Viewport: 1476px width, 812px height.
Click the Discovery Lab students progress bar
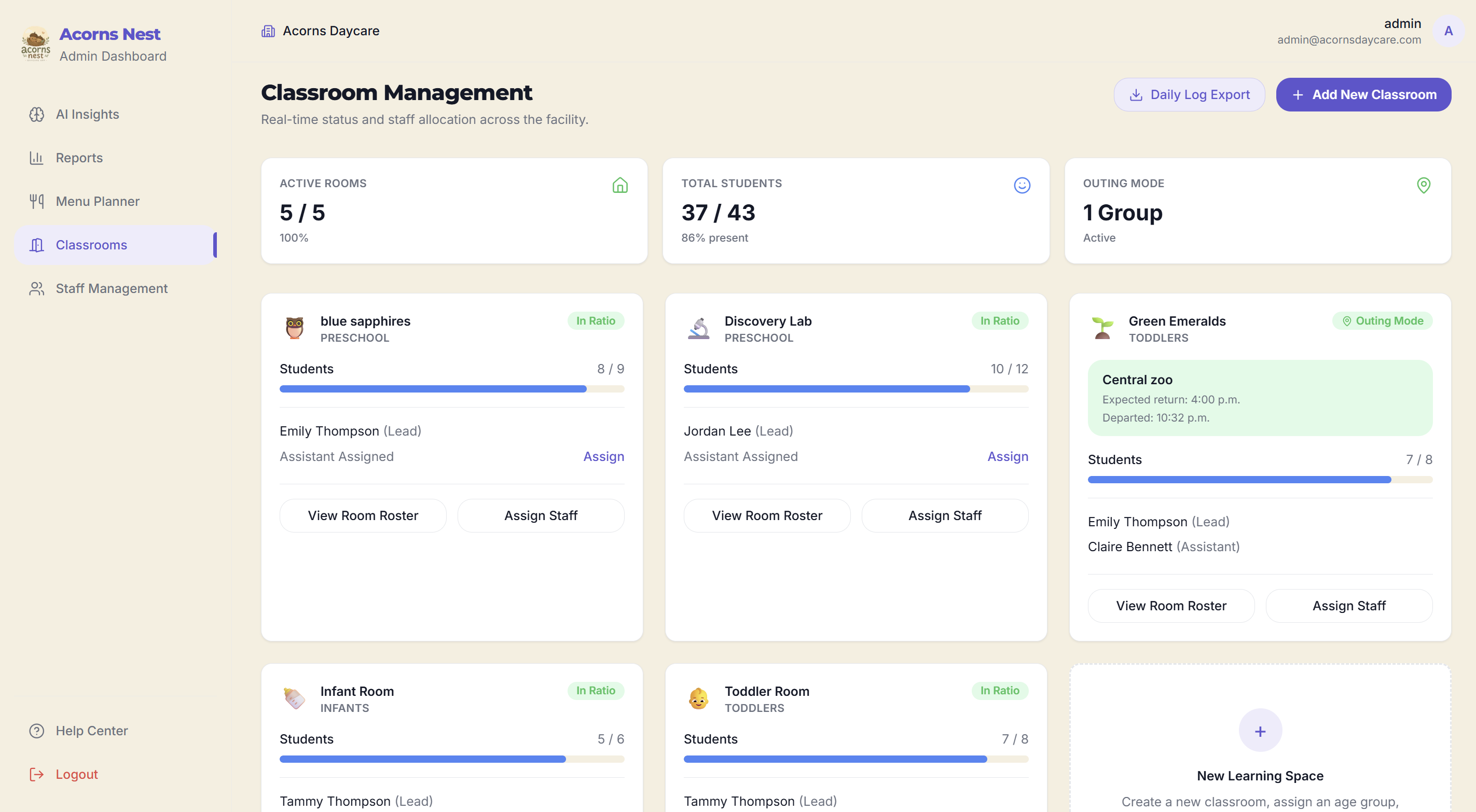[x=856, y=389]
